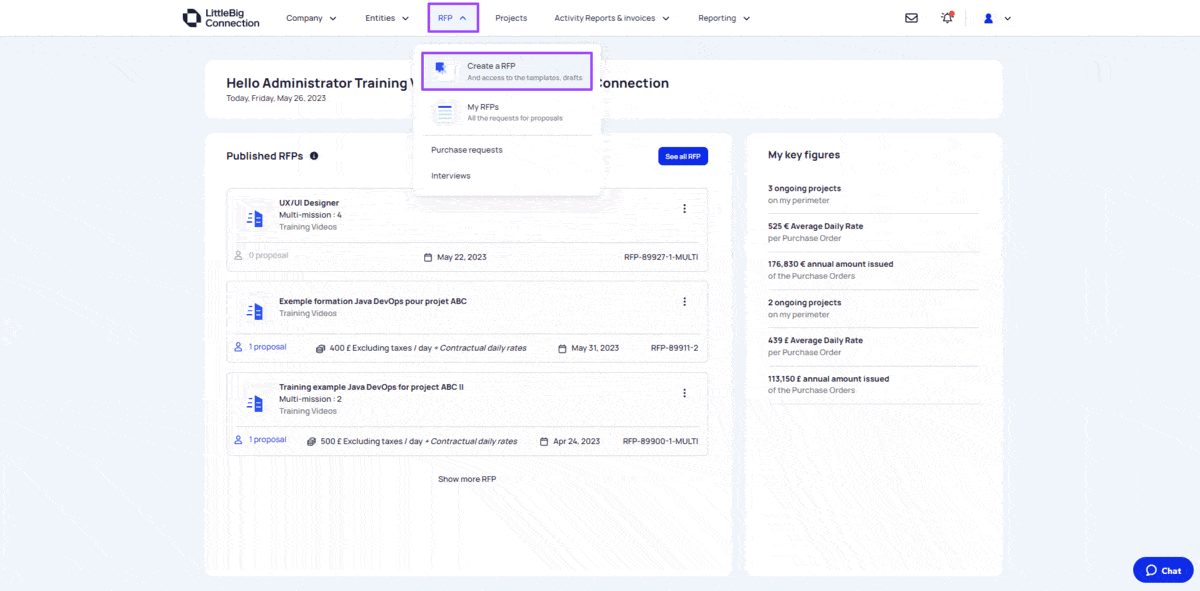Screen dimensions: 1200x591
Task: Click the UX/UI Designer document icon
Action: pyautogui.click(x=254, y=219)
